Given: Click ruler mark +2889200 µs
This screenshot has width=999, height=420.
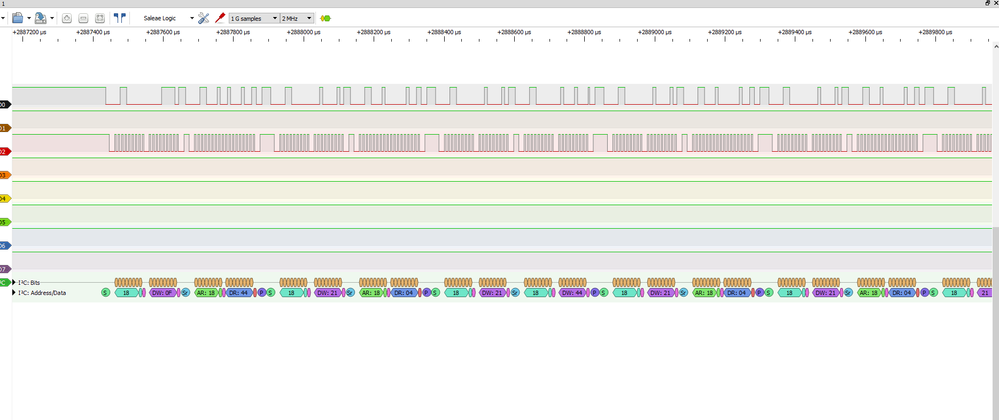Looking at the screenshot, I should point(725,32).
